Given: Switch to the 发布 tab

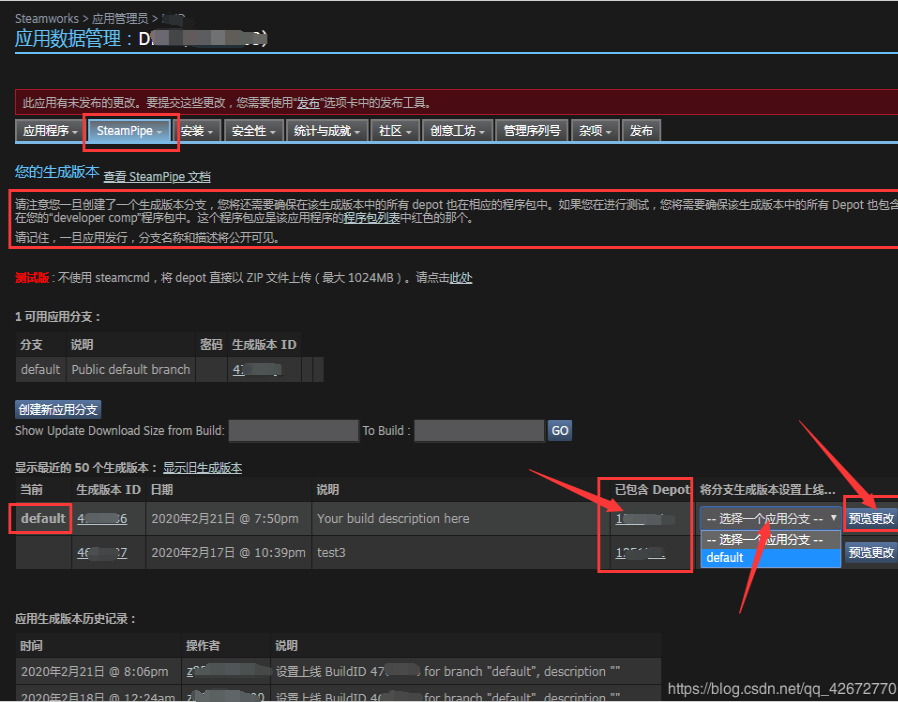Looking at the screenshot, I should pos(641,131).
